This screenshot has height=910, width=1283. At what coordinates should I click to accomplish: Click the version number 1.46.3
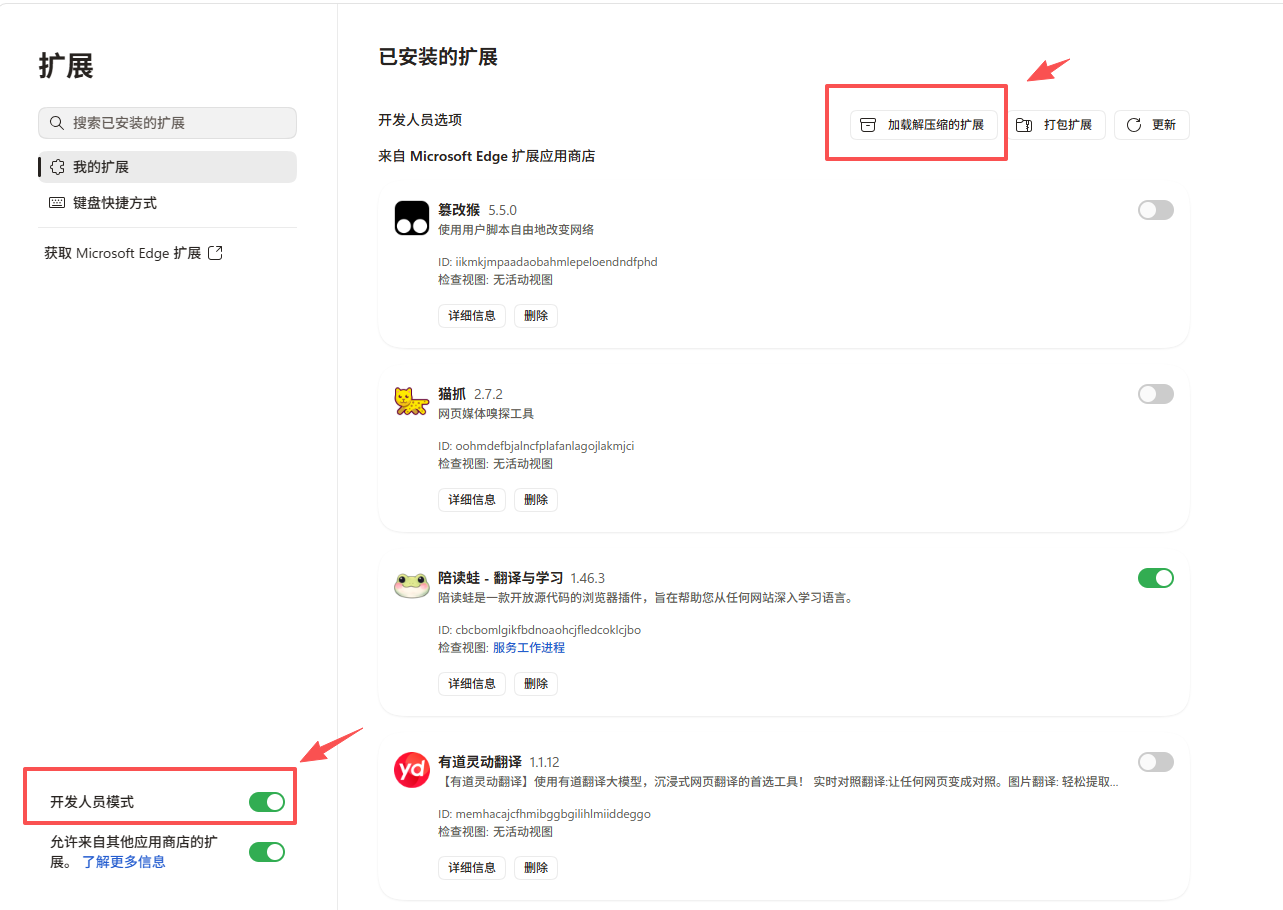click(x=588, y=579)
